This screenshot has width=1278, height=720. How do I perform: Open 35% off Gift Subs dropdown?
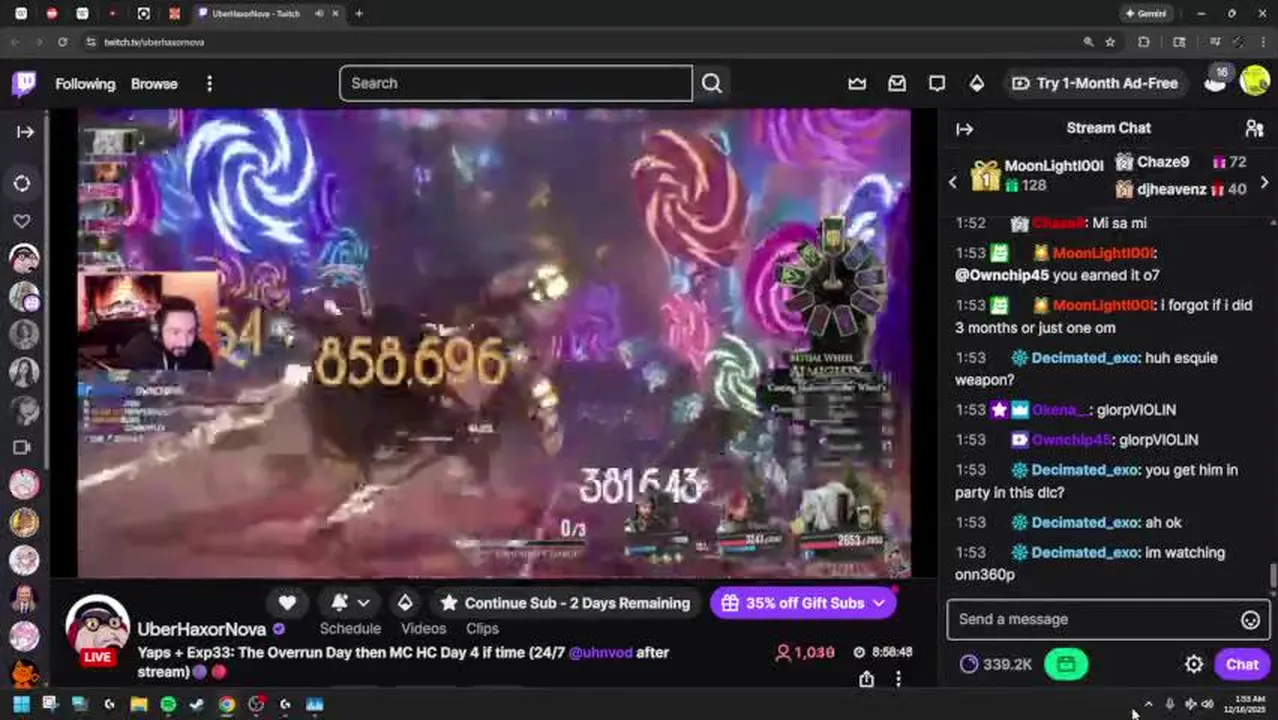803,603
